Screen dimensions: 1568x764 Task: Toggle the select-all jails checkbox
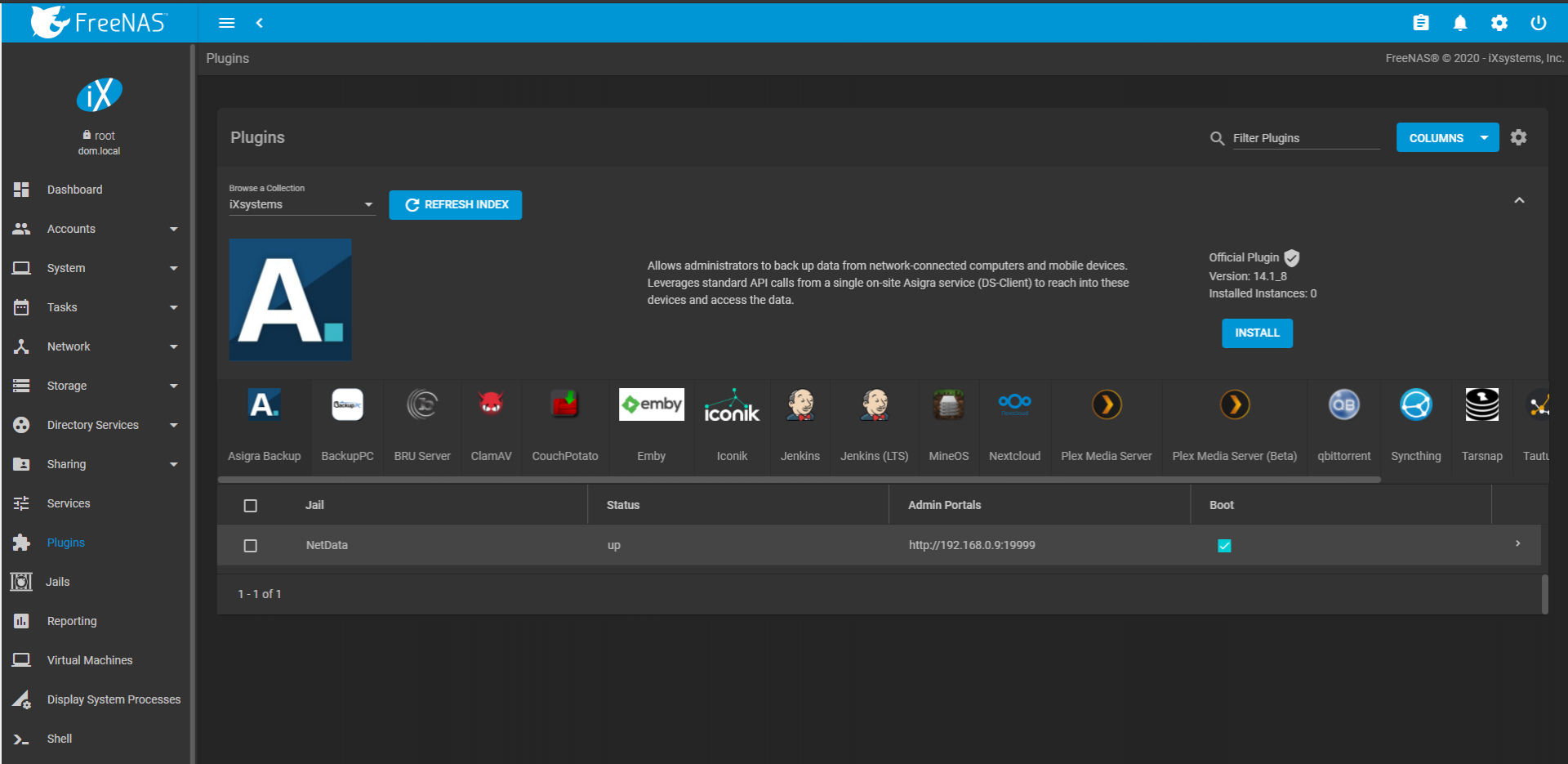(251, 506)
